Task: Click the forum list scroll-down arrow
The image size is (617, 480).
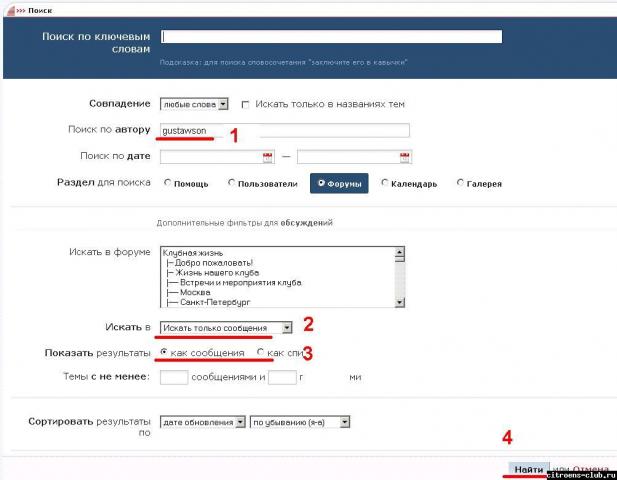Action: (399, 302)
